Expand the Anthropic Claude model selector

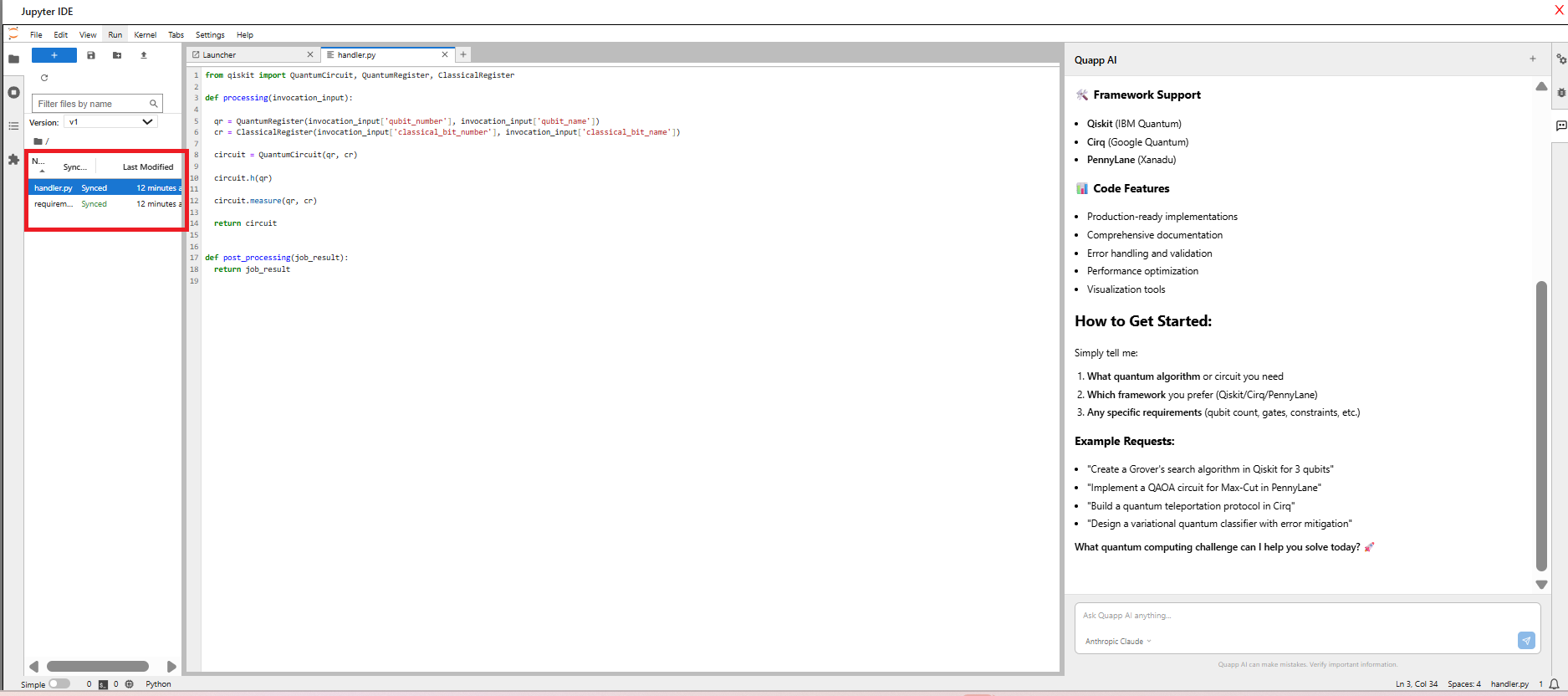point(1118,642)
